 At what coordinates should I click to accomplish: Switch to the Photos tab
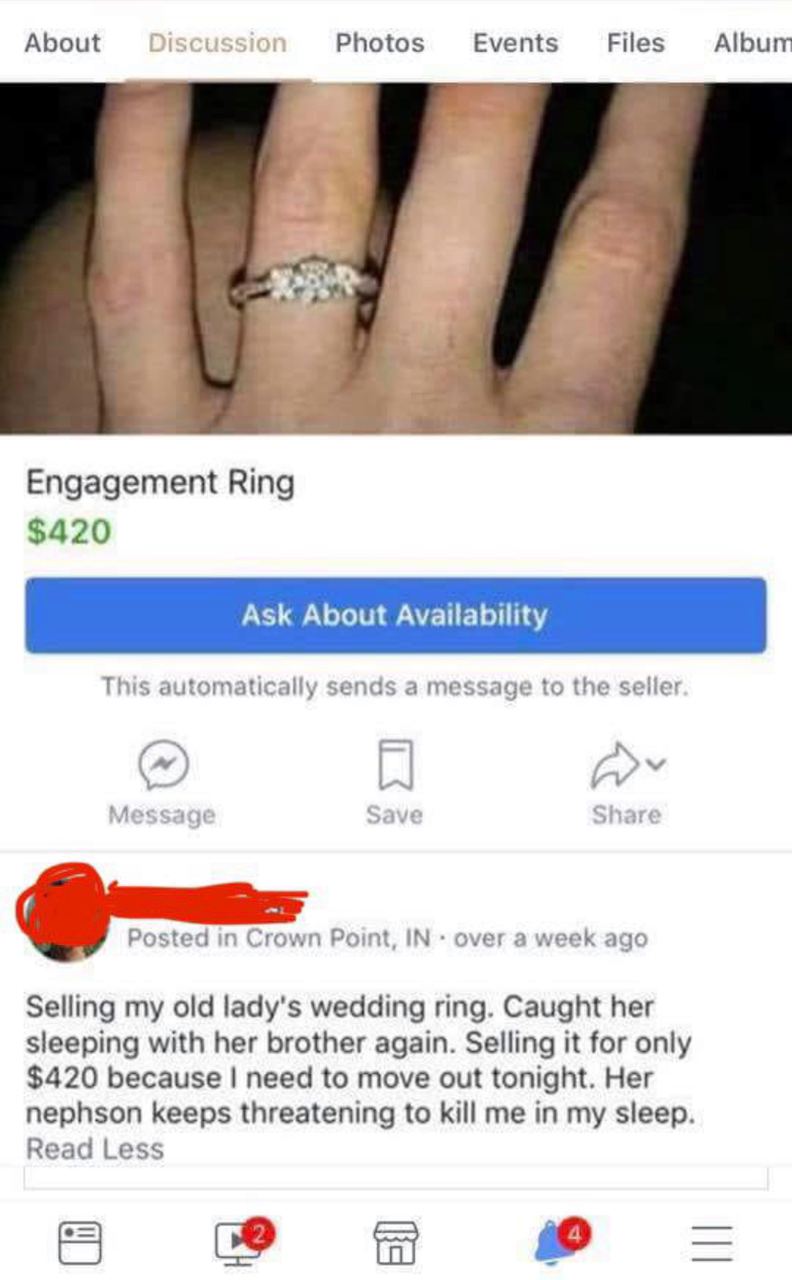[x=380, y=43]
